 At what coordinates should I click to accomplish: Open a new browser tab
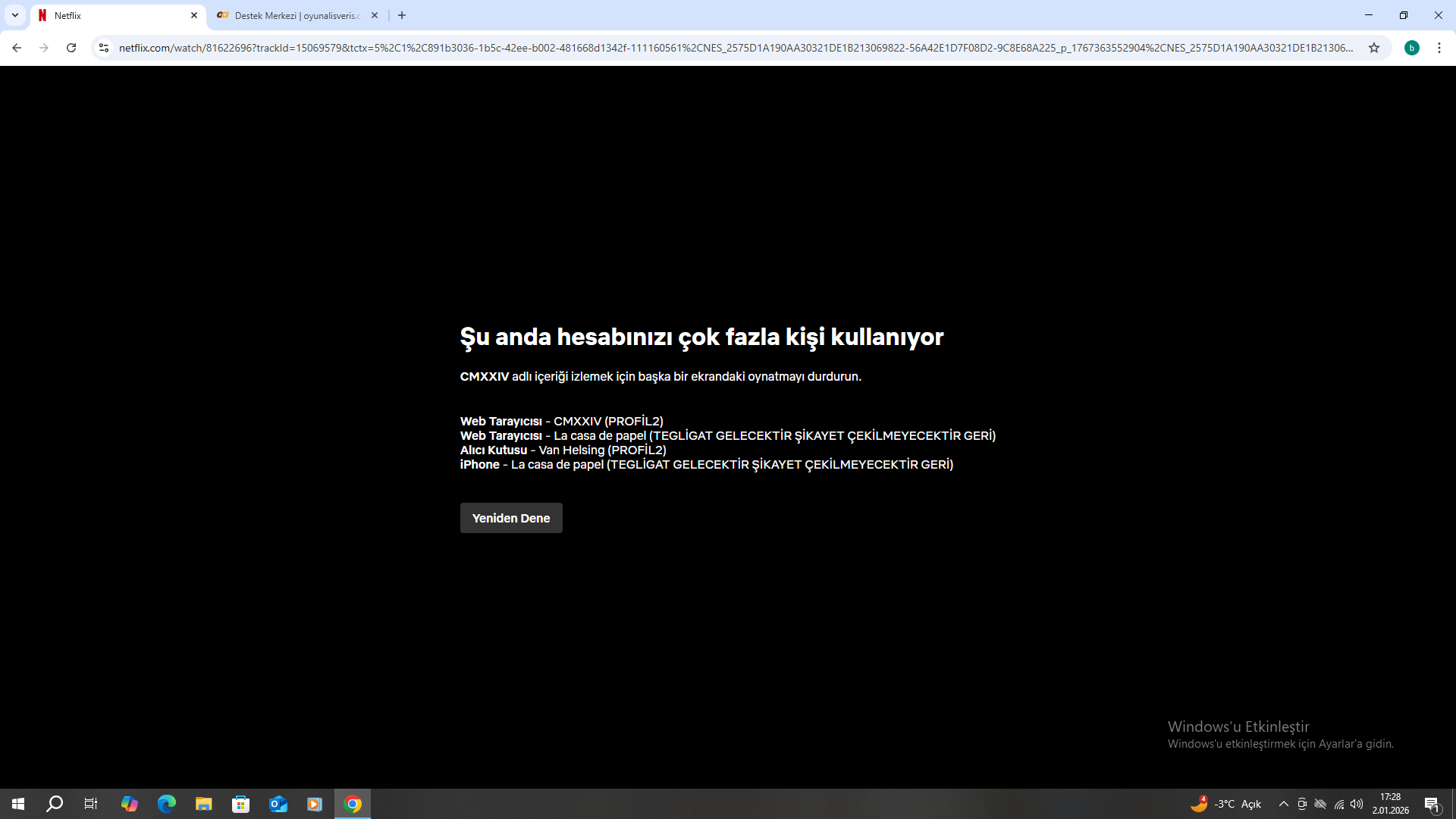(402, 15)
